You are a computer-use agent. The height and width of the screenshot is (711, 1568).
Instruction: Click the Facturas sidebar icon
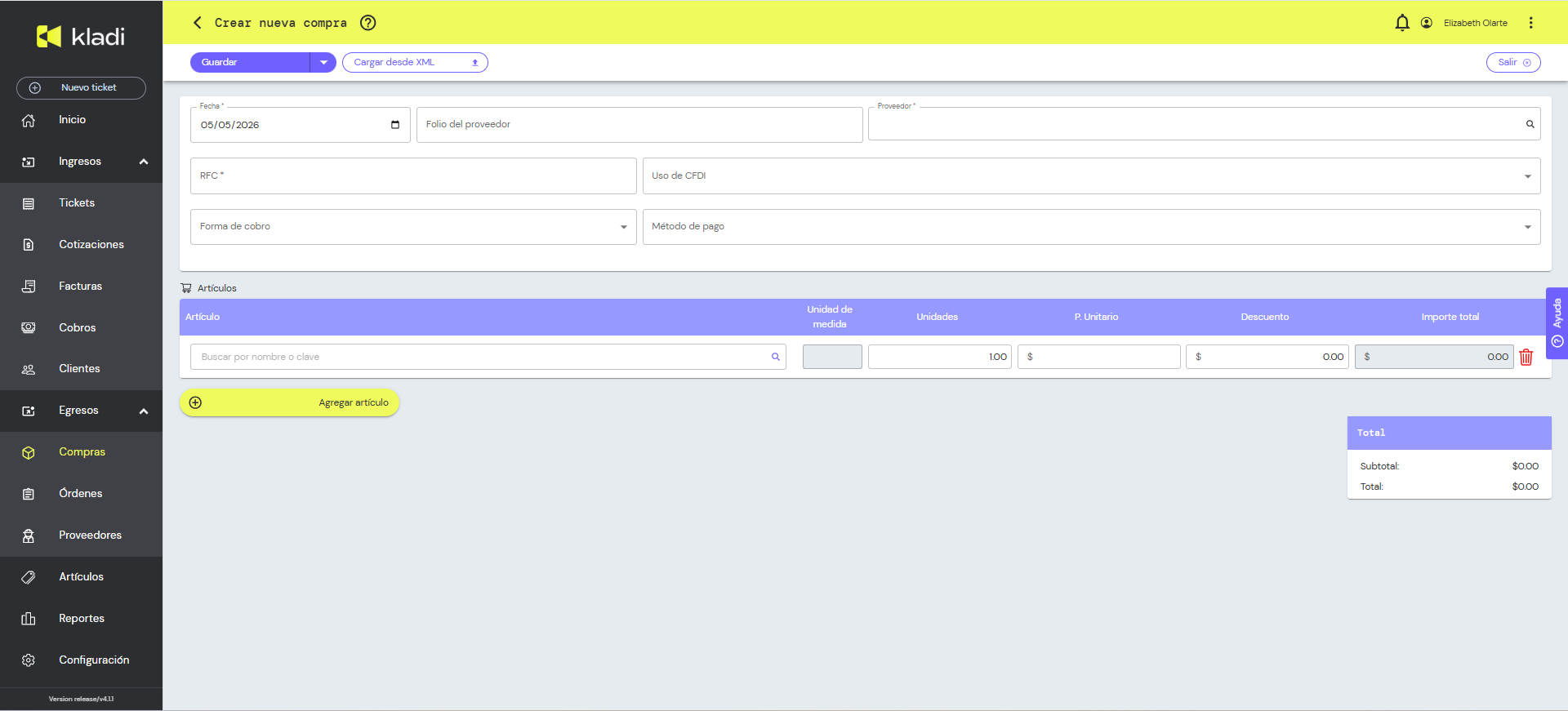29,287
